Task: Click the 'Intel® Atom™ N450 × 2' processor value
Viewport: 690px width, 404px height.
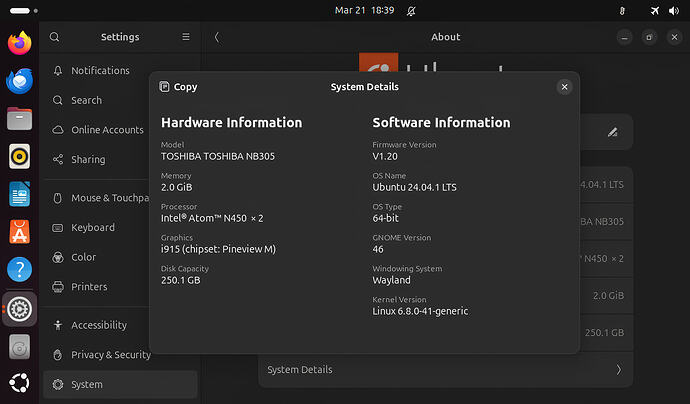Action: point(212,218)
